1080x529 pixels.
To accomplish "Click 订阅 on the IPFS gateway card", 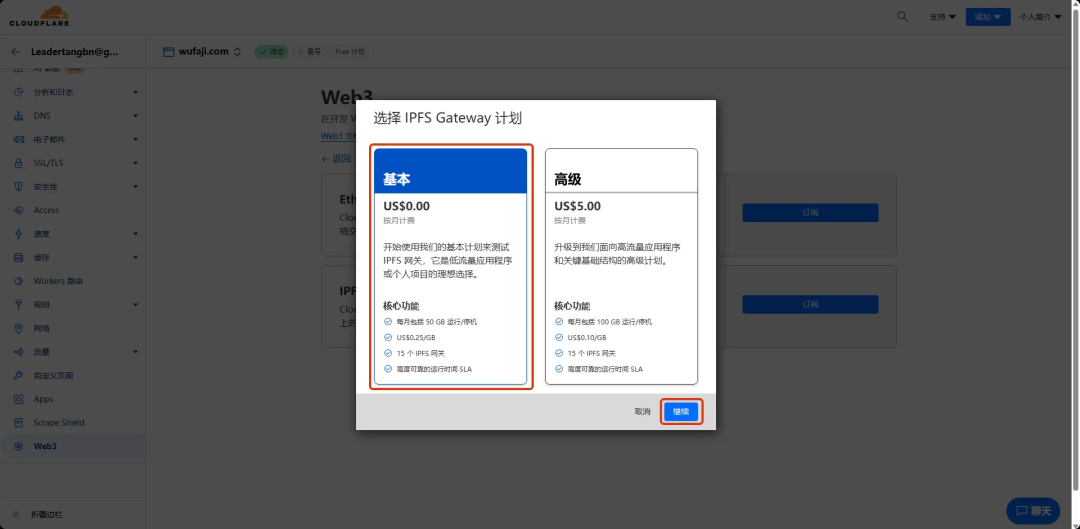I will click(x=810, y=304).
